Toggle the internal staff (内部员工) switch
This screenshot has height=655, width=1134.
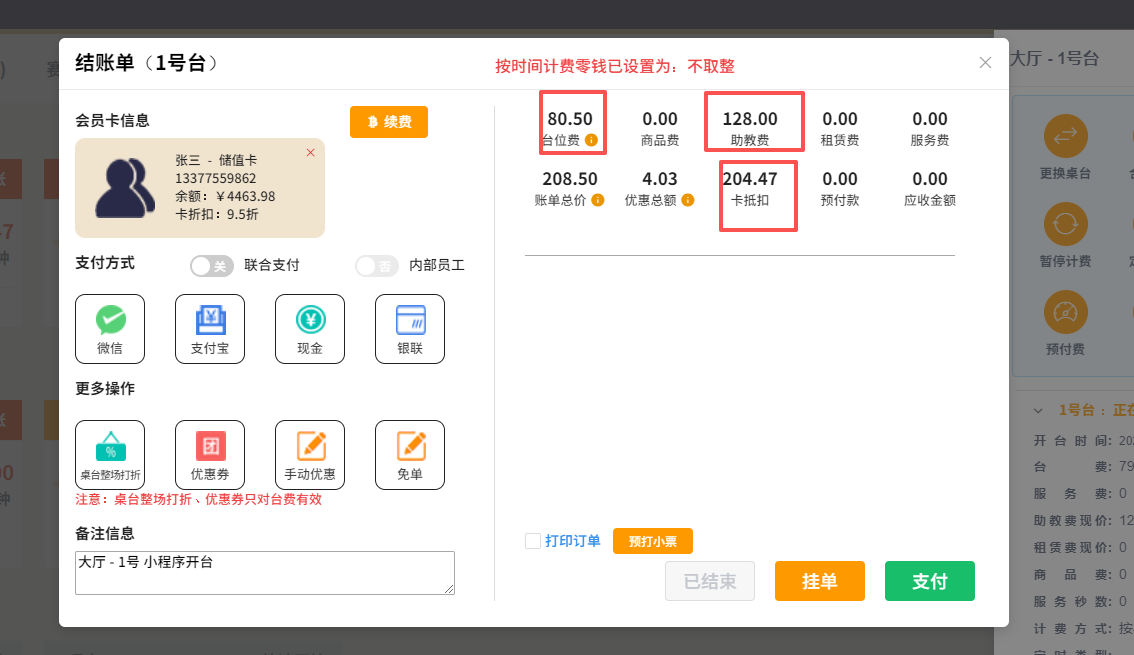[377, 266]
